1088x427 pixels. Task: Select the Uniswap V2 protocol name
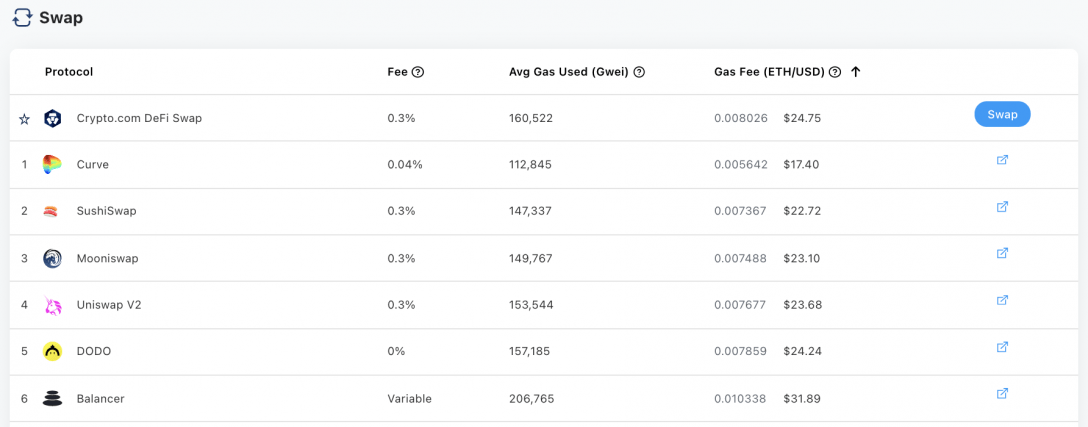tap(109, 305)
